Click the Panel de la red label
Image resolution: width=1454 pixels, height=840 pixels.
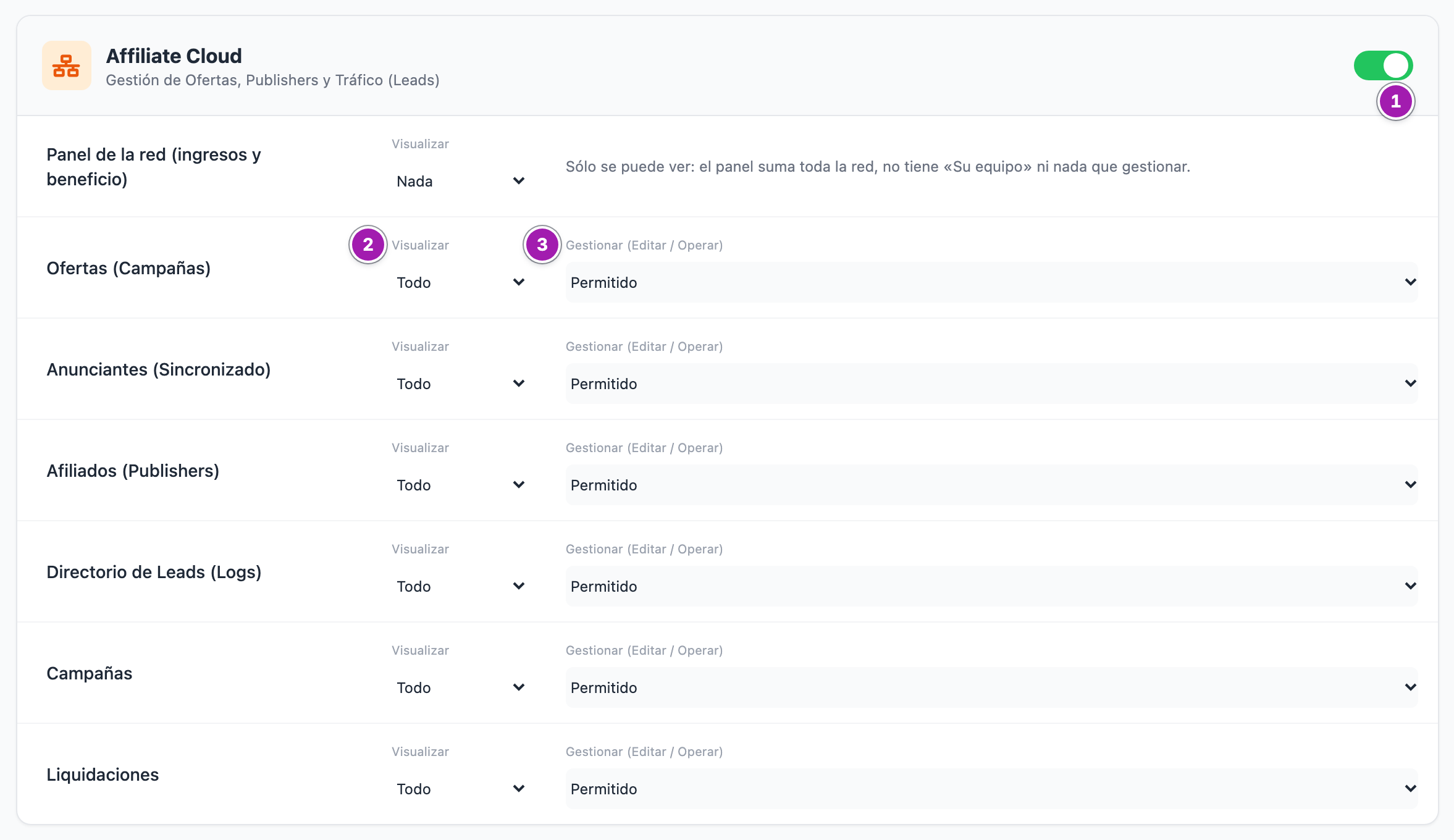point(154,167)
